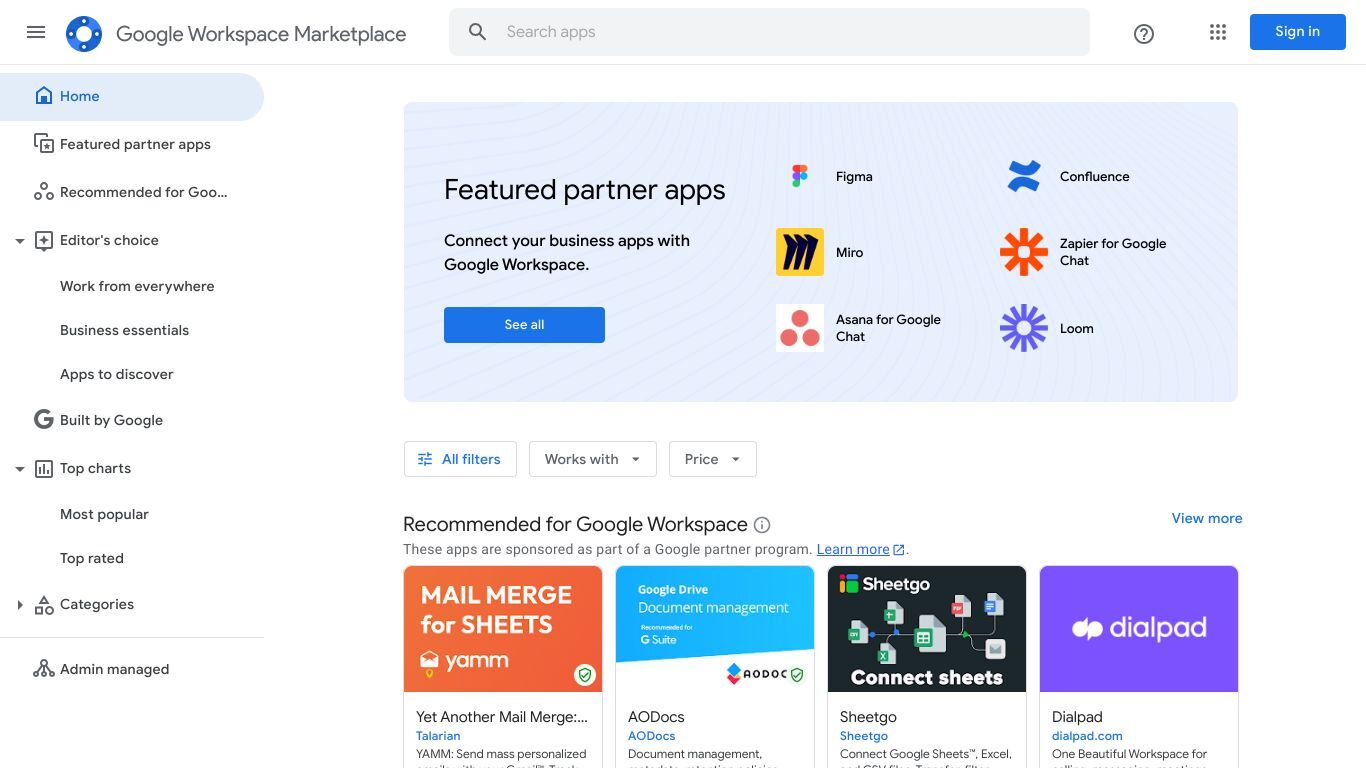1366x768 pixels.
Task: Click the Confluence app icon
Action: (1024, 176)
